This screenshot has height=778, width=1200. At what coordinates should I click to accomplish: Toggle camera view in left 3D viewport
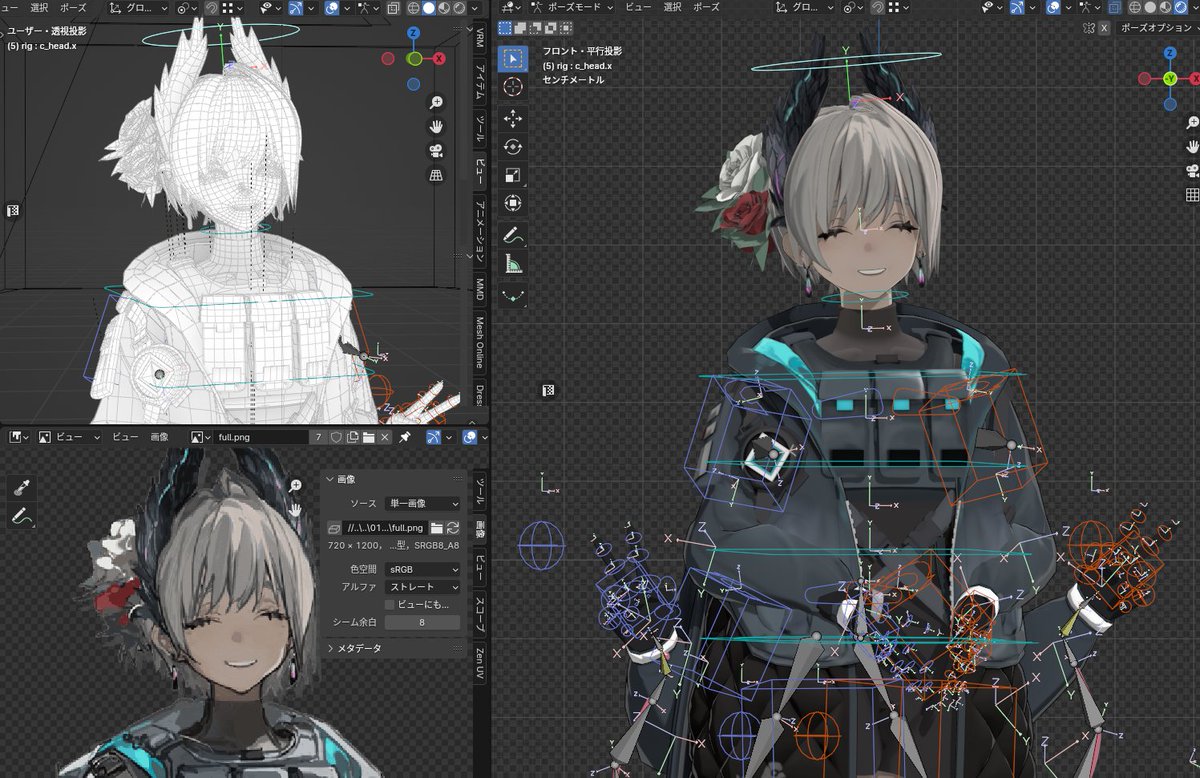click(436, 151)
